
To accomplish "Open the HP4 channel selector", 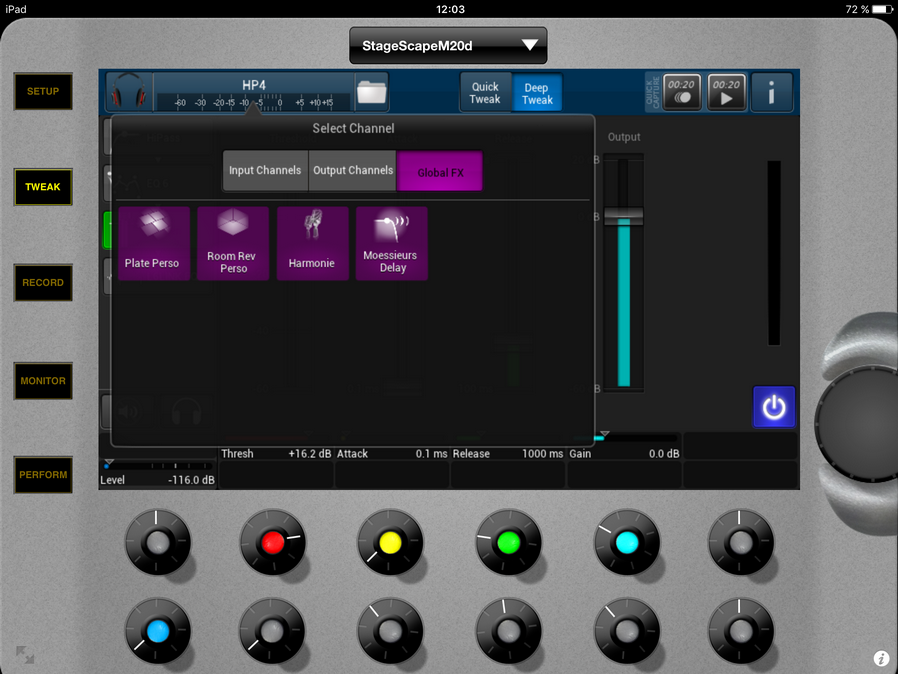I will tap(254, 92).
